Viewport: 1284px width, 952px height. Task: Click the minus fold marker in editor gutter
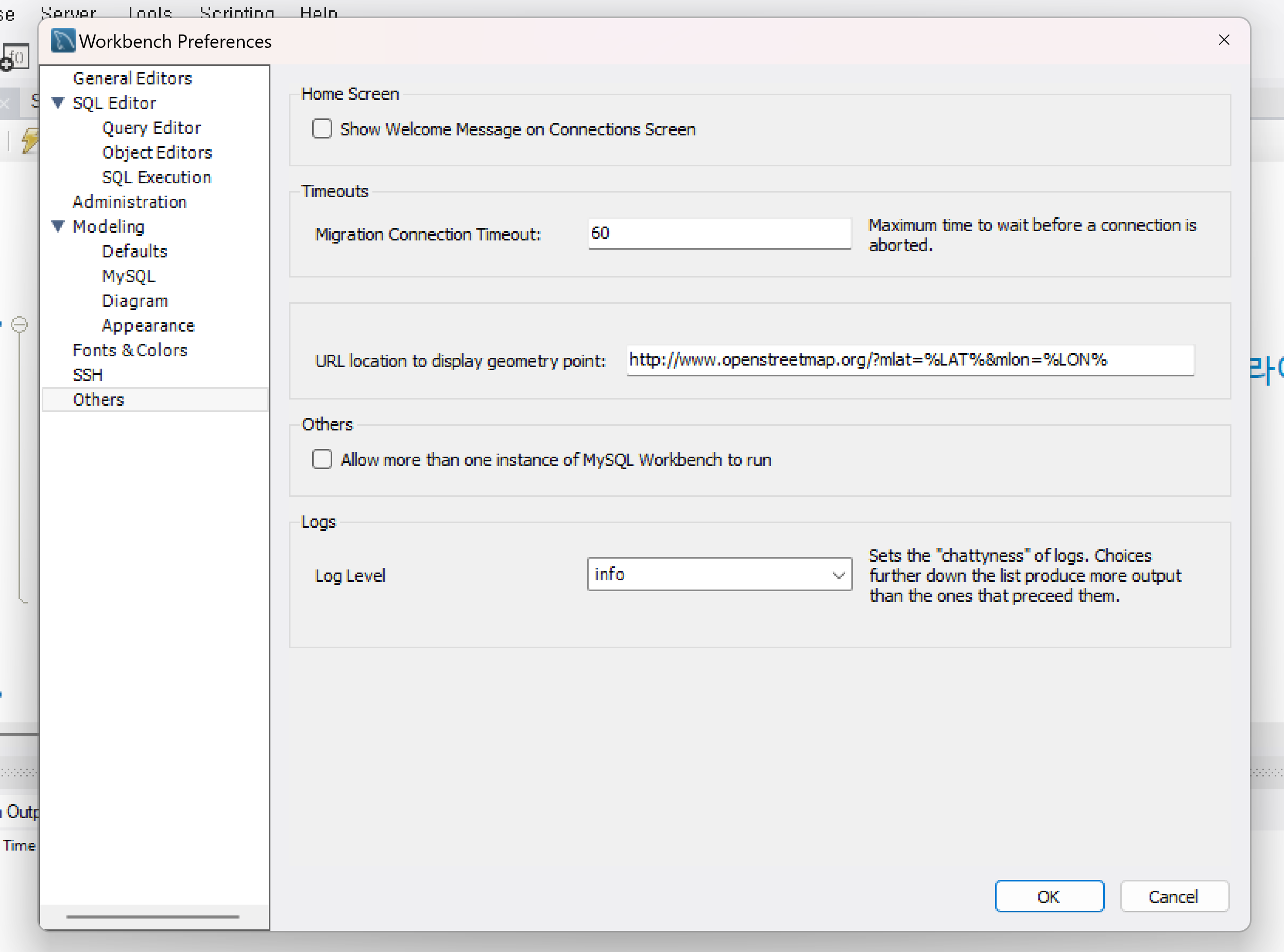coord(20,324)
